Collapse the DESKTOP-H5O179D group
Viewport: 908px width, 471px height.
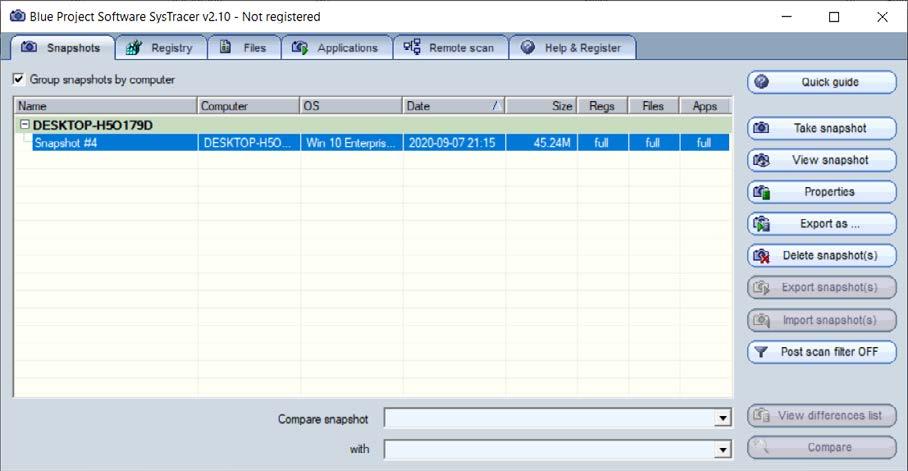(x=24, y=125)
